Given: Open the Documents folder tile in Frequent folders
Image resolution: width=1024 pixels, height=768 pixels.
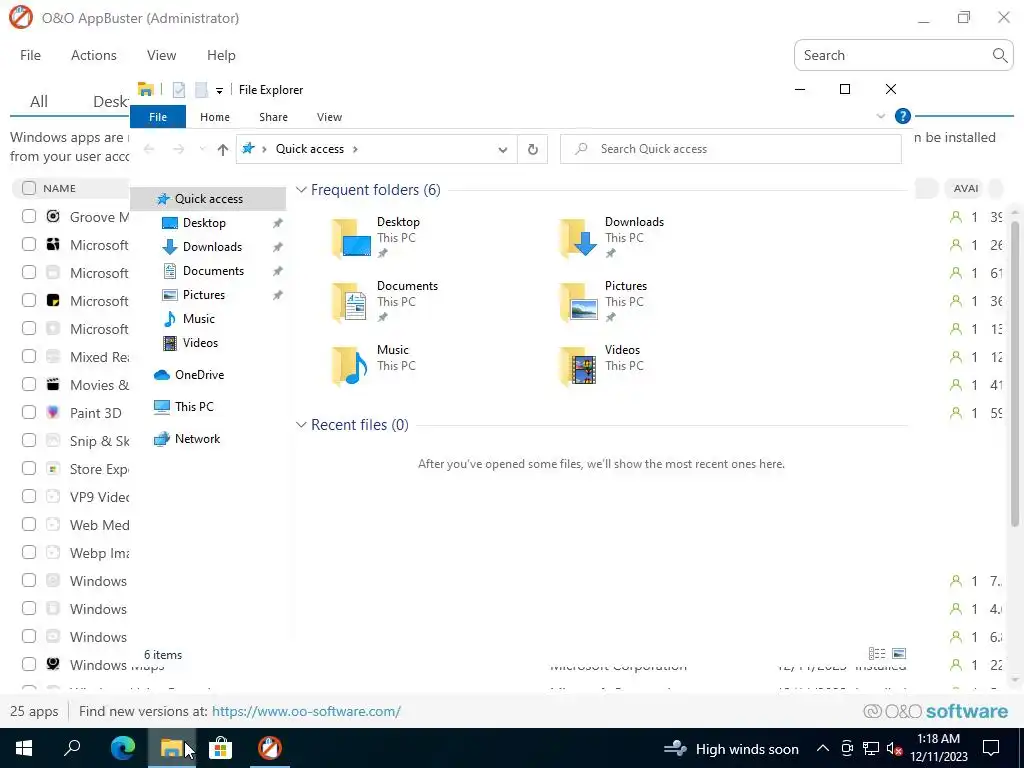Looking at the screenshot, I should tap(384, 302).
